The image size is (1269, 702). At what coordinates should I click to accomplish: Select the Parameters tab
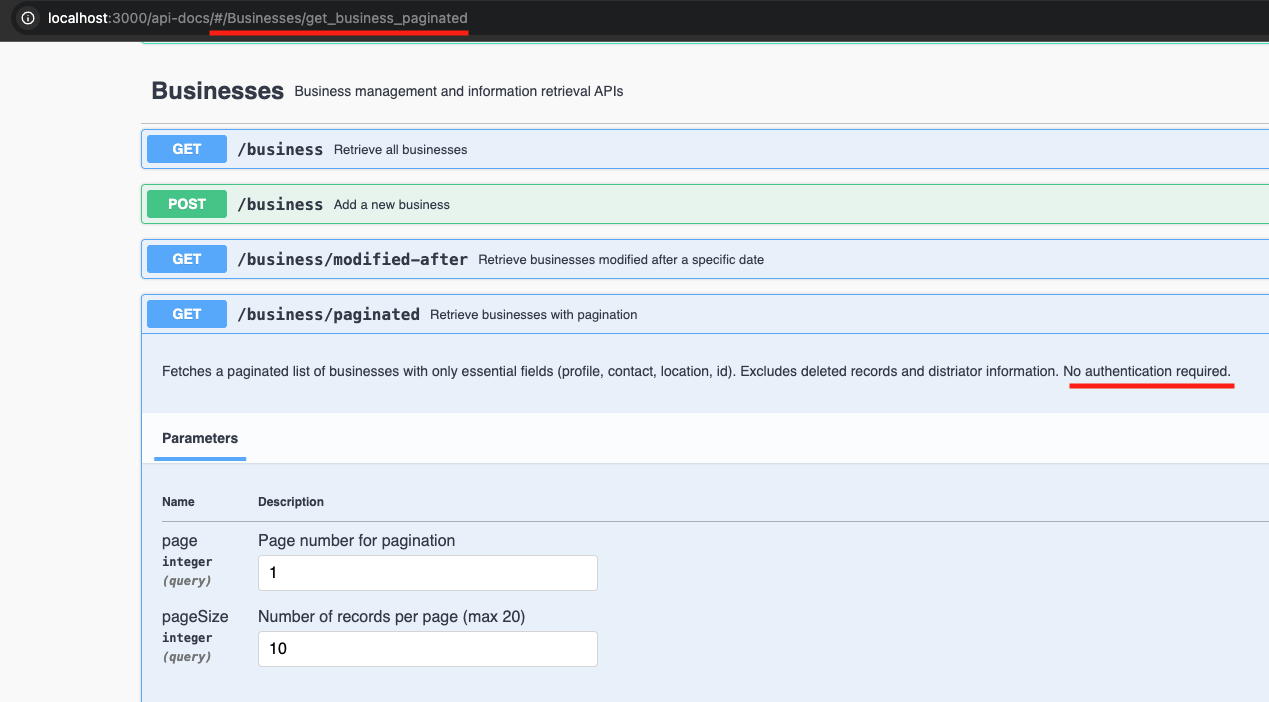point(200,438)
